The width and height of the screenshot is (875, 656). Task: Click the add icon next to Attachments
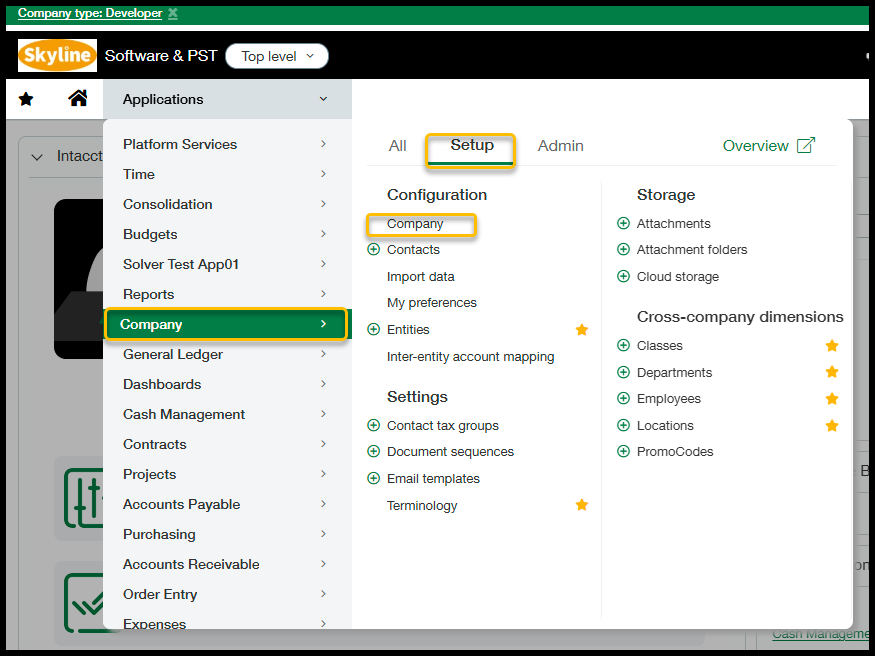coord(624,224)
